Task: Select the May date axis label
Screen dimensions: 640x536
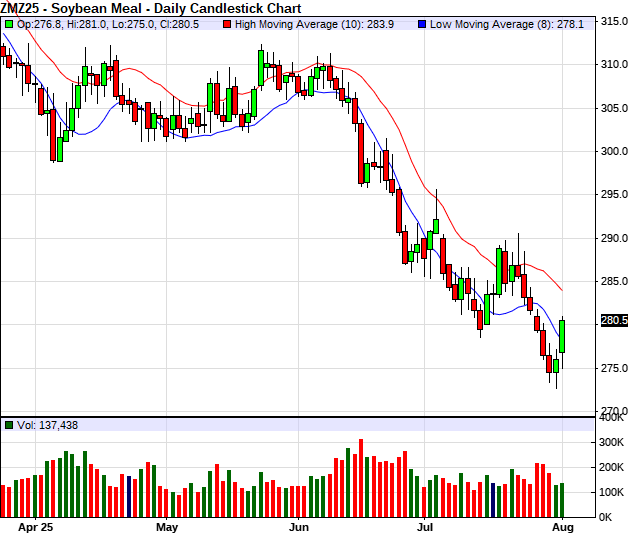Action: pyautogui.click(x=166, y=526)
